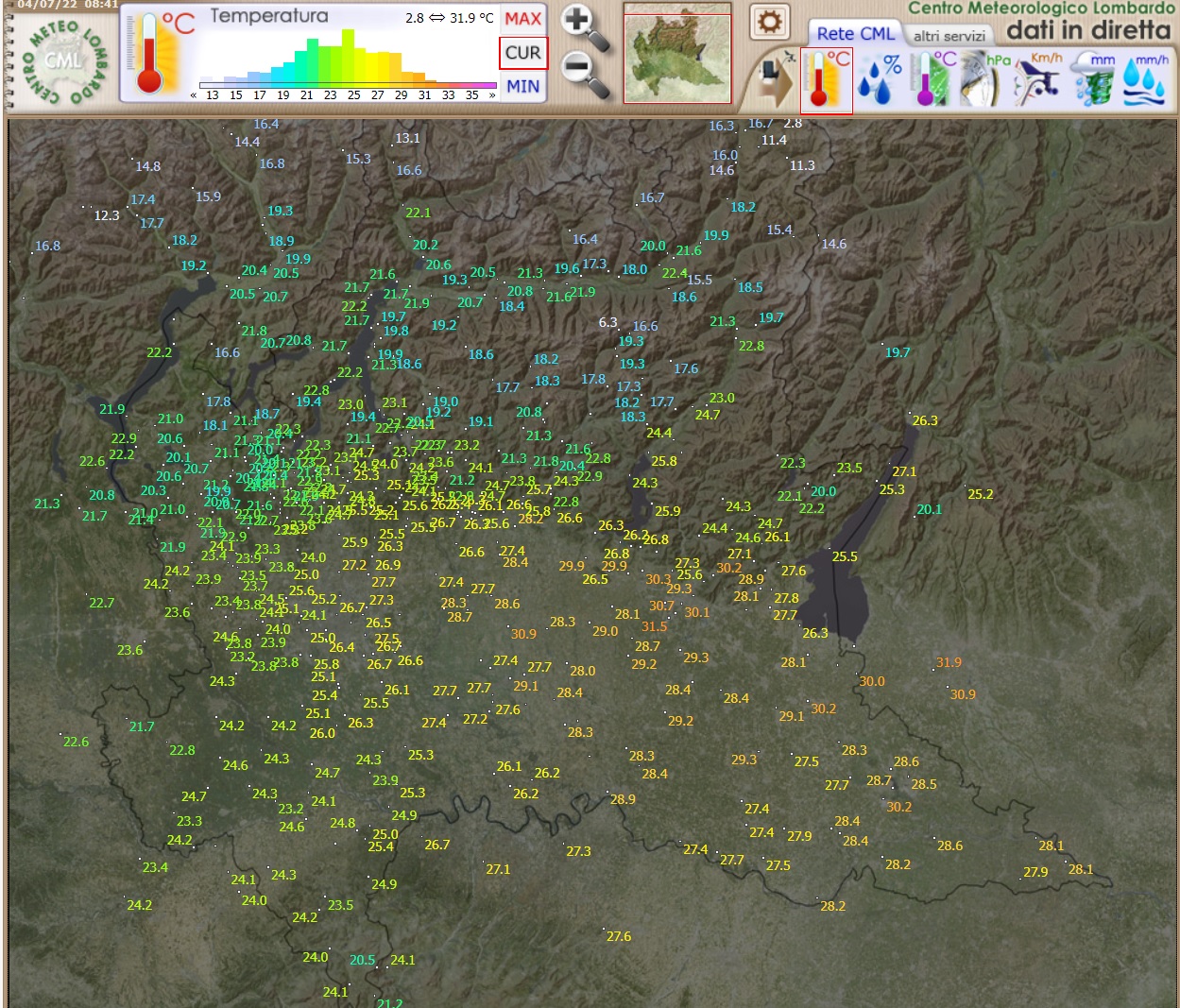Show MAX temperature values
The image size is (1180, 1008).
[x=523, y=19]
